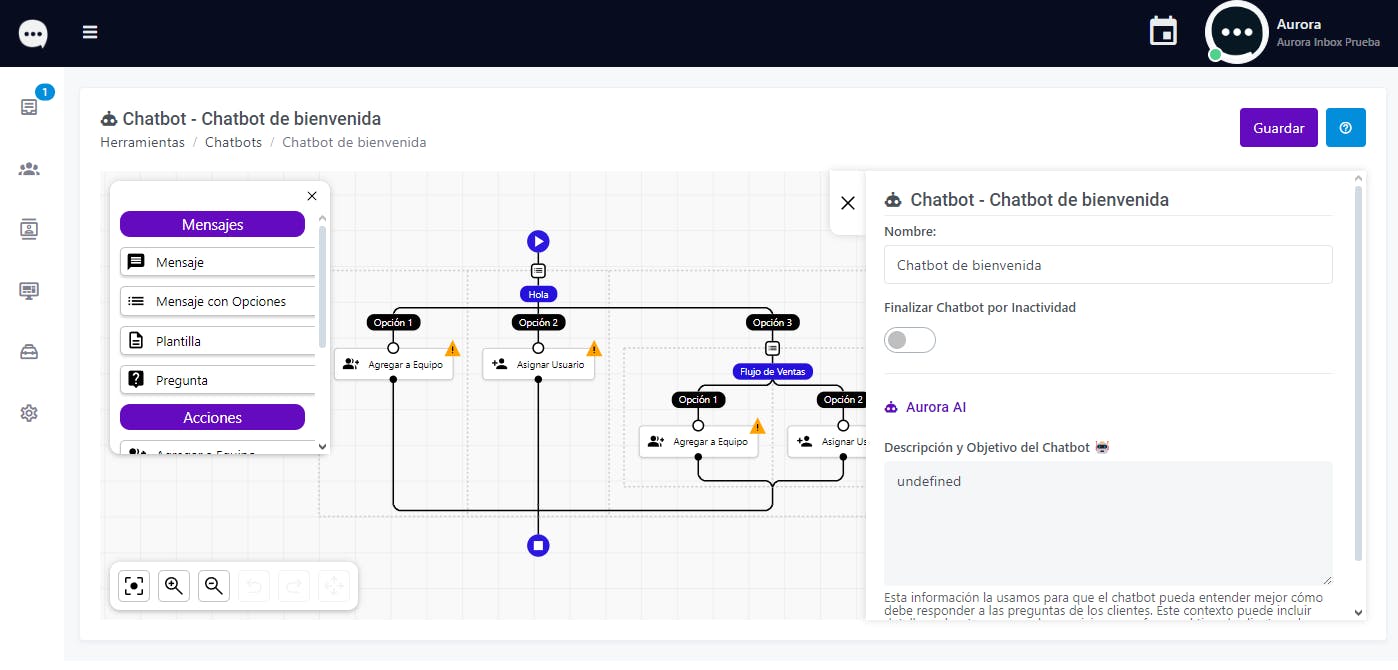Focus the Nombre input field
1398x670 pixels.
tap(1108, 265)
